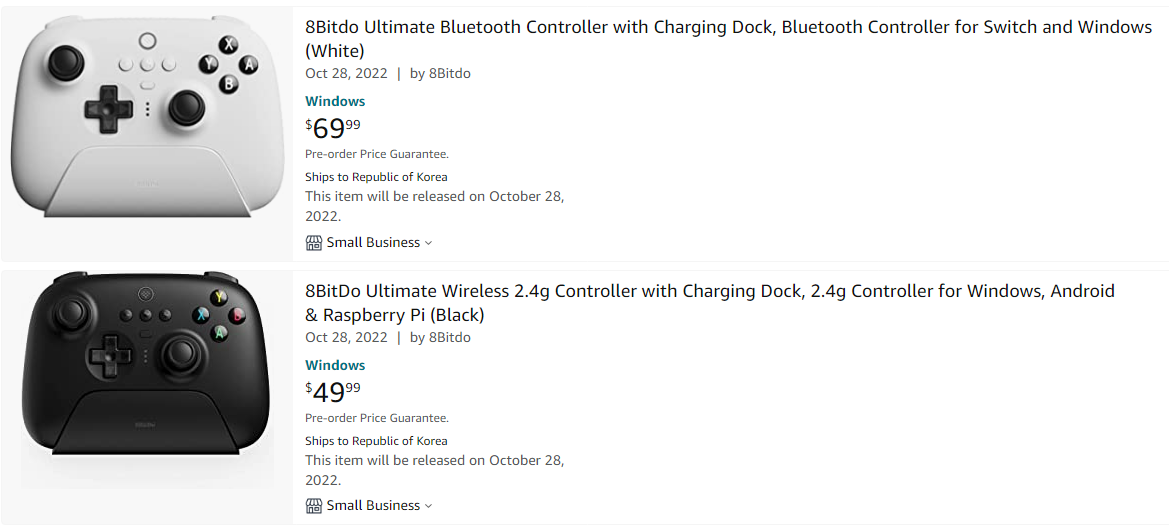Click Ships to Republic of Korea on the black controller listing

(376, 441)
